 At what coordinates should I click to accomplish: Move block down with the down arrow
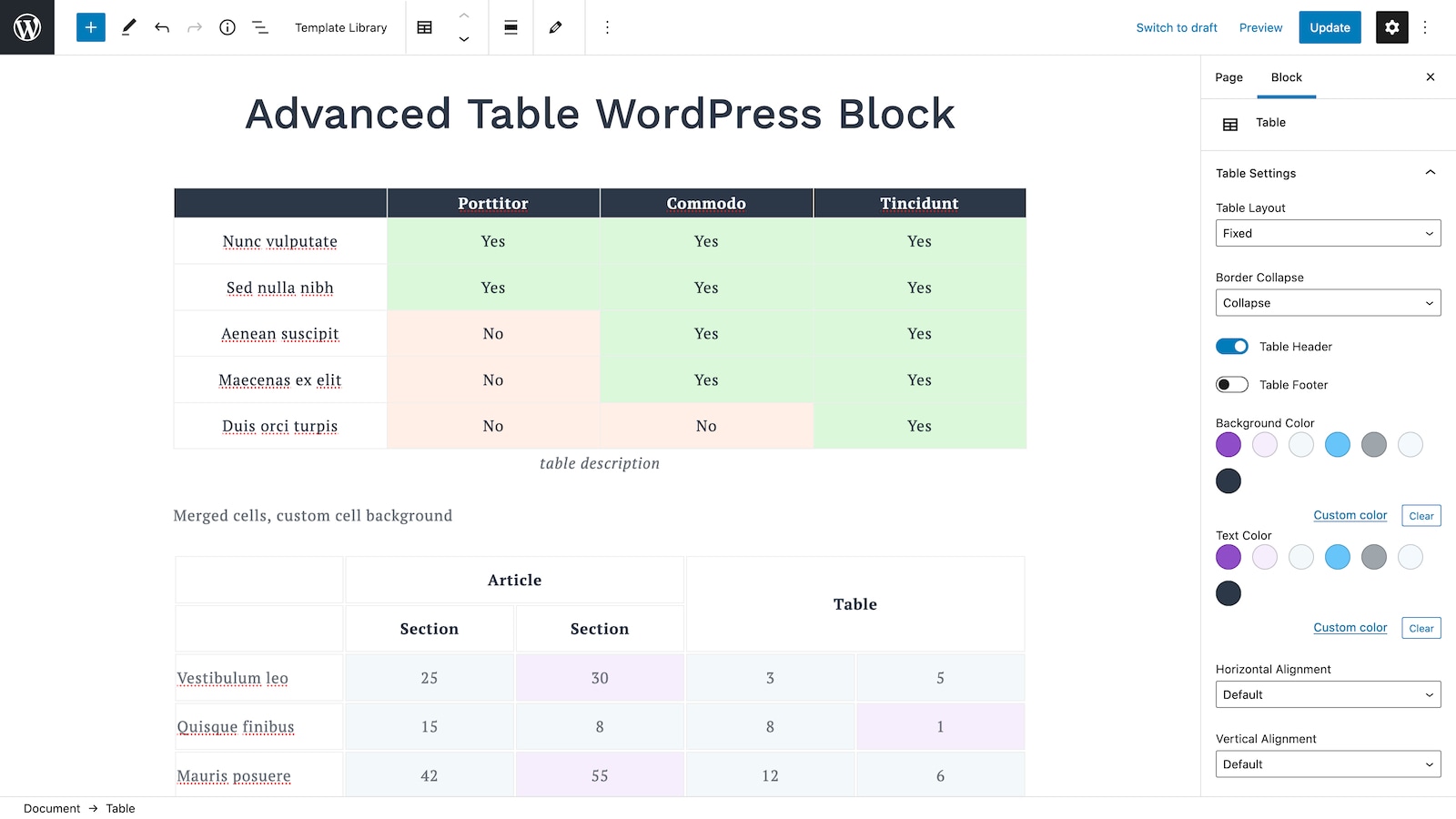[x=464, y=39]
